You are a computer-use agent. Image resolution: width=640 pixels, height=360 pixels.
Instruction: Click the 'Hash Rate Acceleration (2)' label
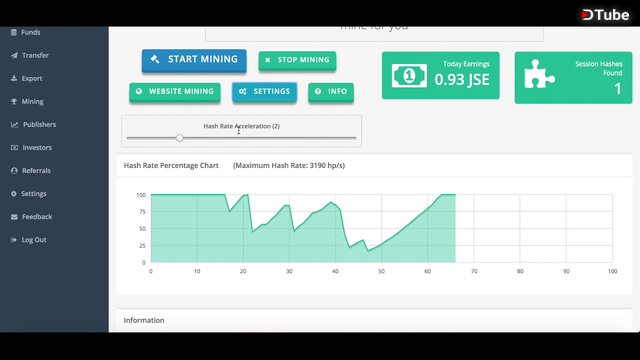pos(242,126)
